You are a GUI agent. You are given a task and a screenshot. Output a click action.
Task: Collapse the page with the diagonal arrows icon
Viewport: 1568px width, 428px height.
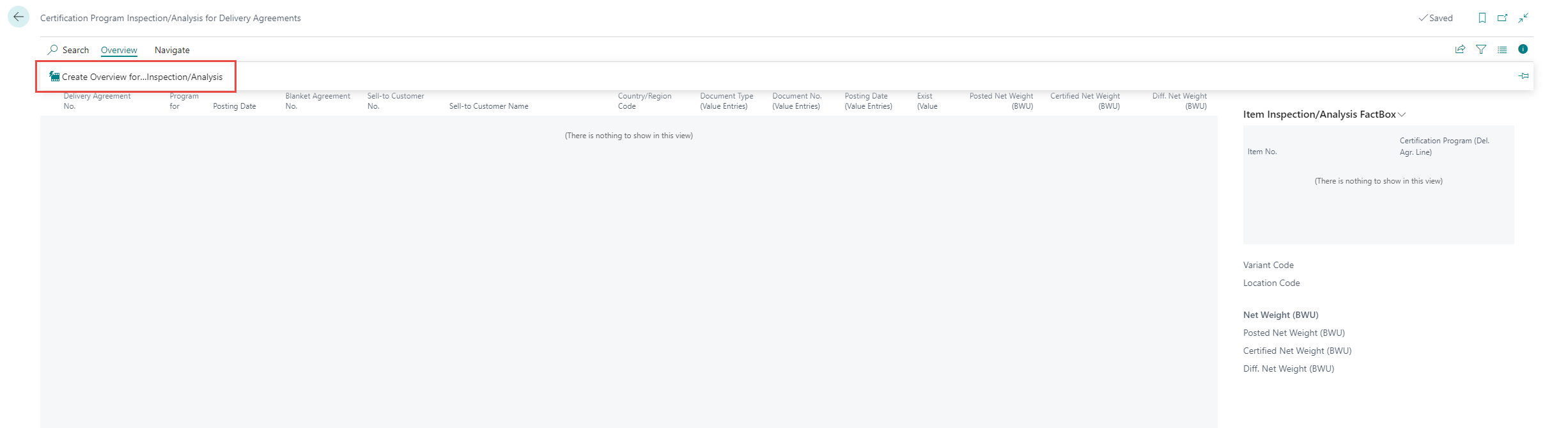click(1523, 18)
